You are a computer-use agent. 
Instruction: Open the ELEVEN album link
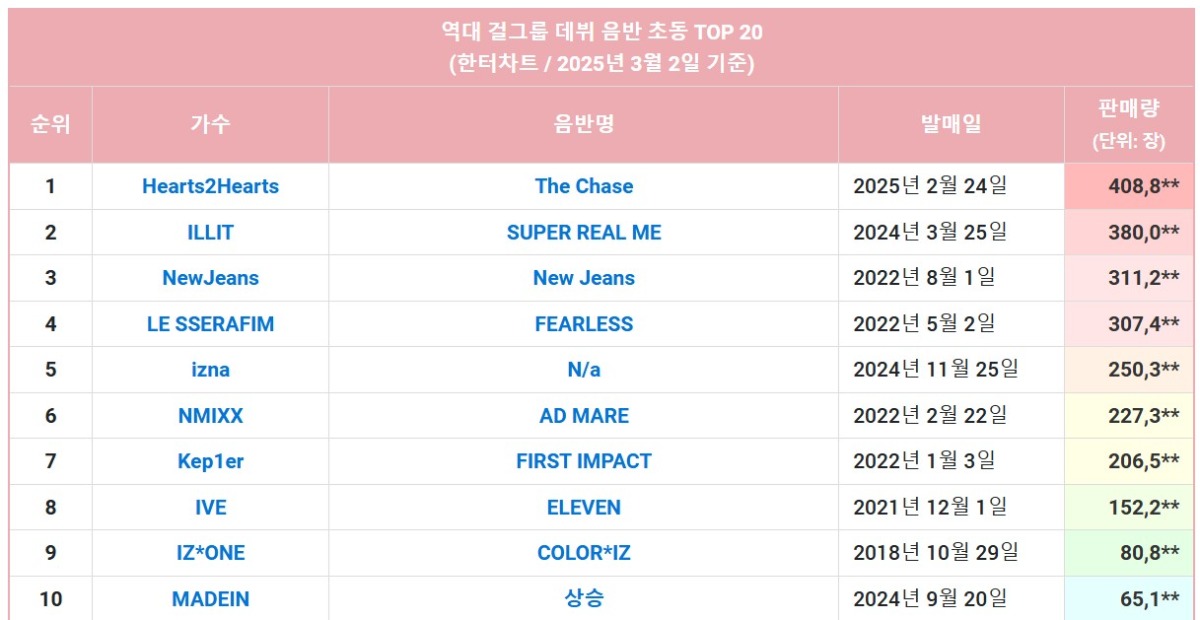pos(584,507)
